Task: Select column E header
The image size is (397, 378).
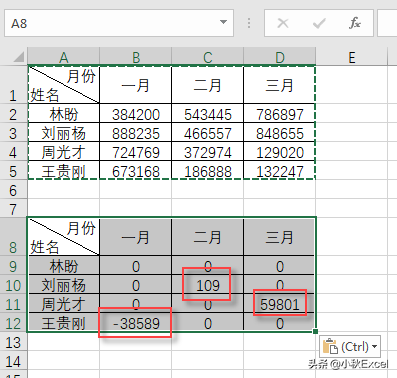Action: click(352, 57)
